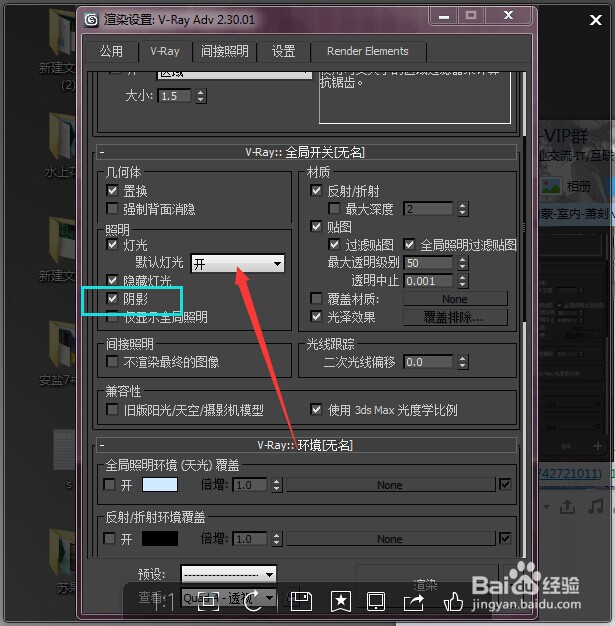Save the image with the floppy disk icon
Viewport: 615px width, 626px height.
click(x=301, y=602)
